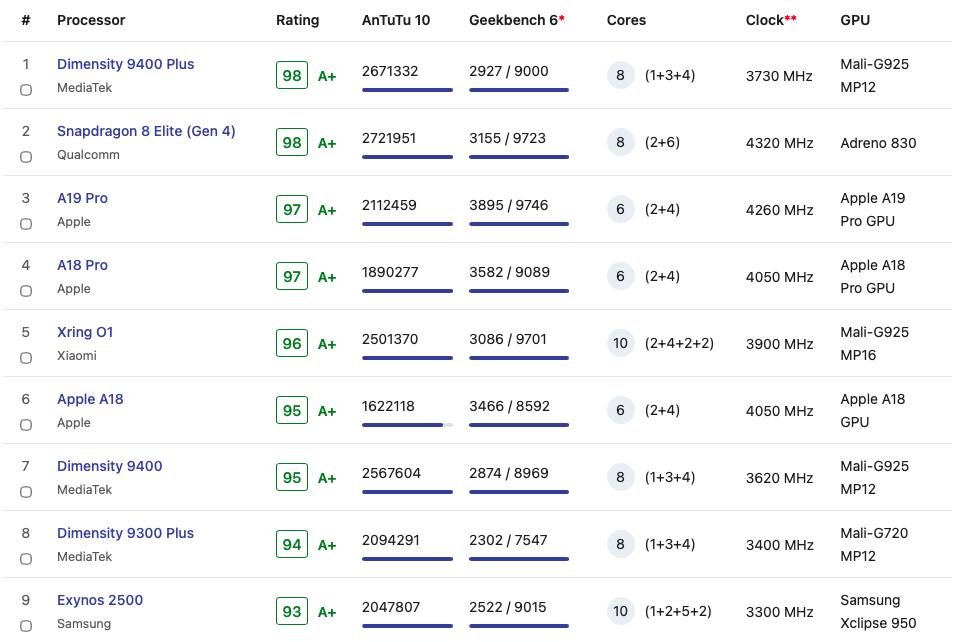The image size is (958, 642).
Task: Check the A19 Pro comparison checkbox
Action: (26, 224)
